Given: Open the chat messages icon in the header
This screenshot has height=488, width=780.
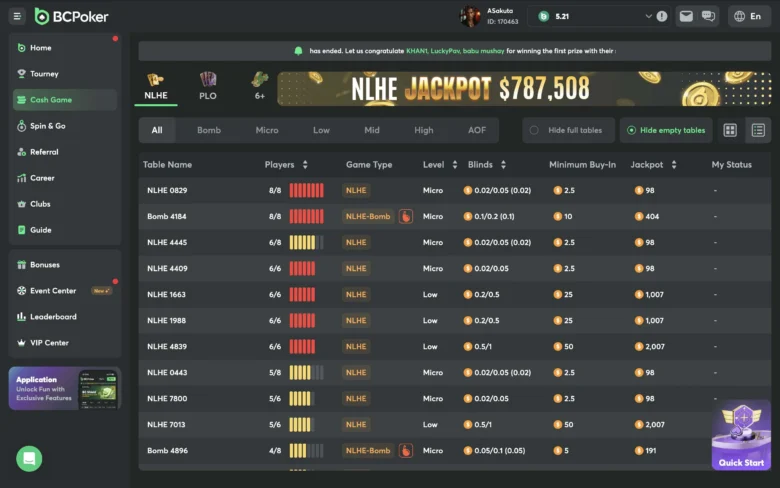Looking at the screenshot, I should [708, 16].
